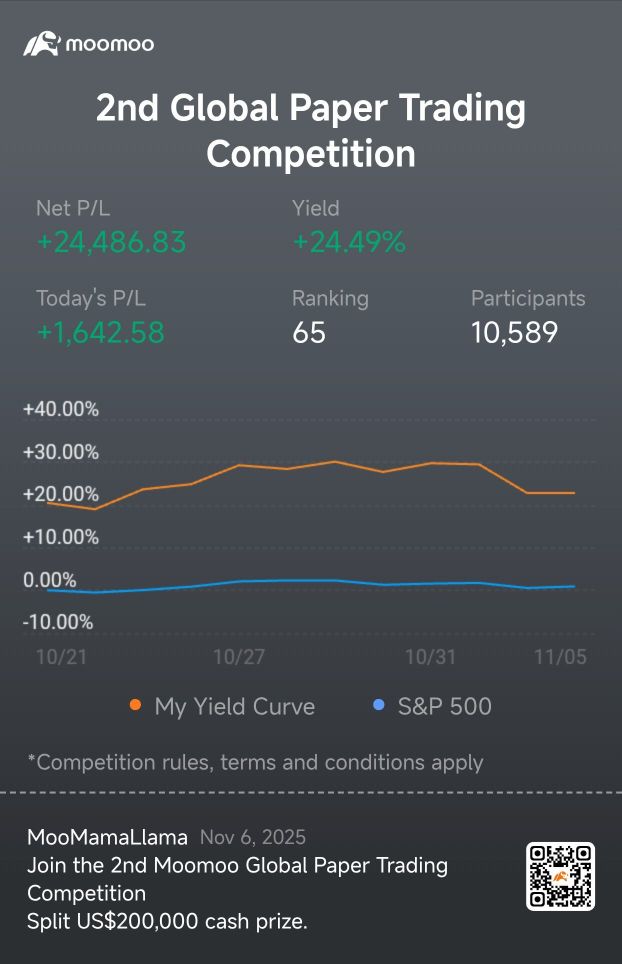622x964 pixels.
Task: Click the 10/21 date on chart axis
Action: (x=55, y=657)
